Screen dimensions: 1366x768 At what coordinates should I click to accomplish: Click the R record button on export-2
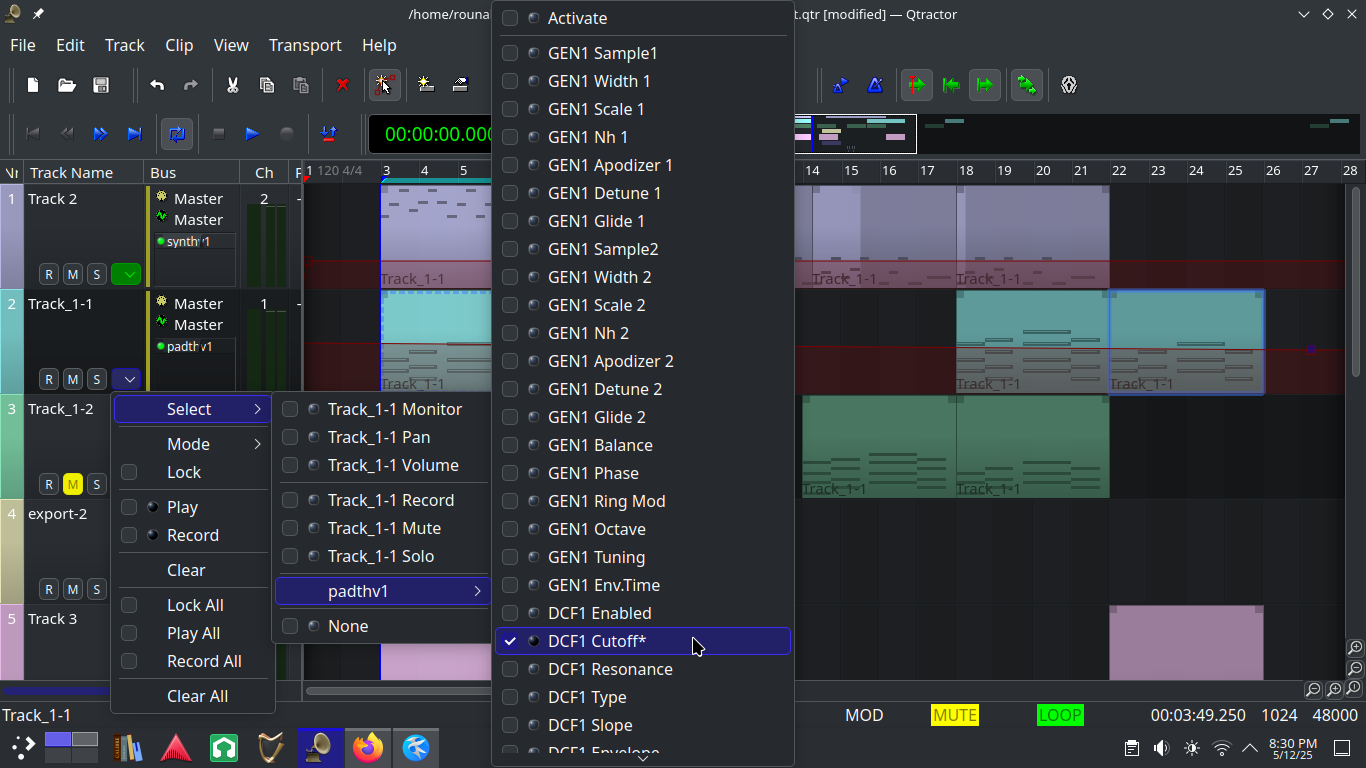click(48, 589)
